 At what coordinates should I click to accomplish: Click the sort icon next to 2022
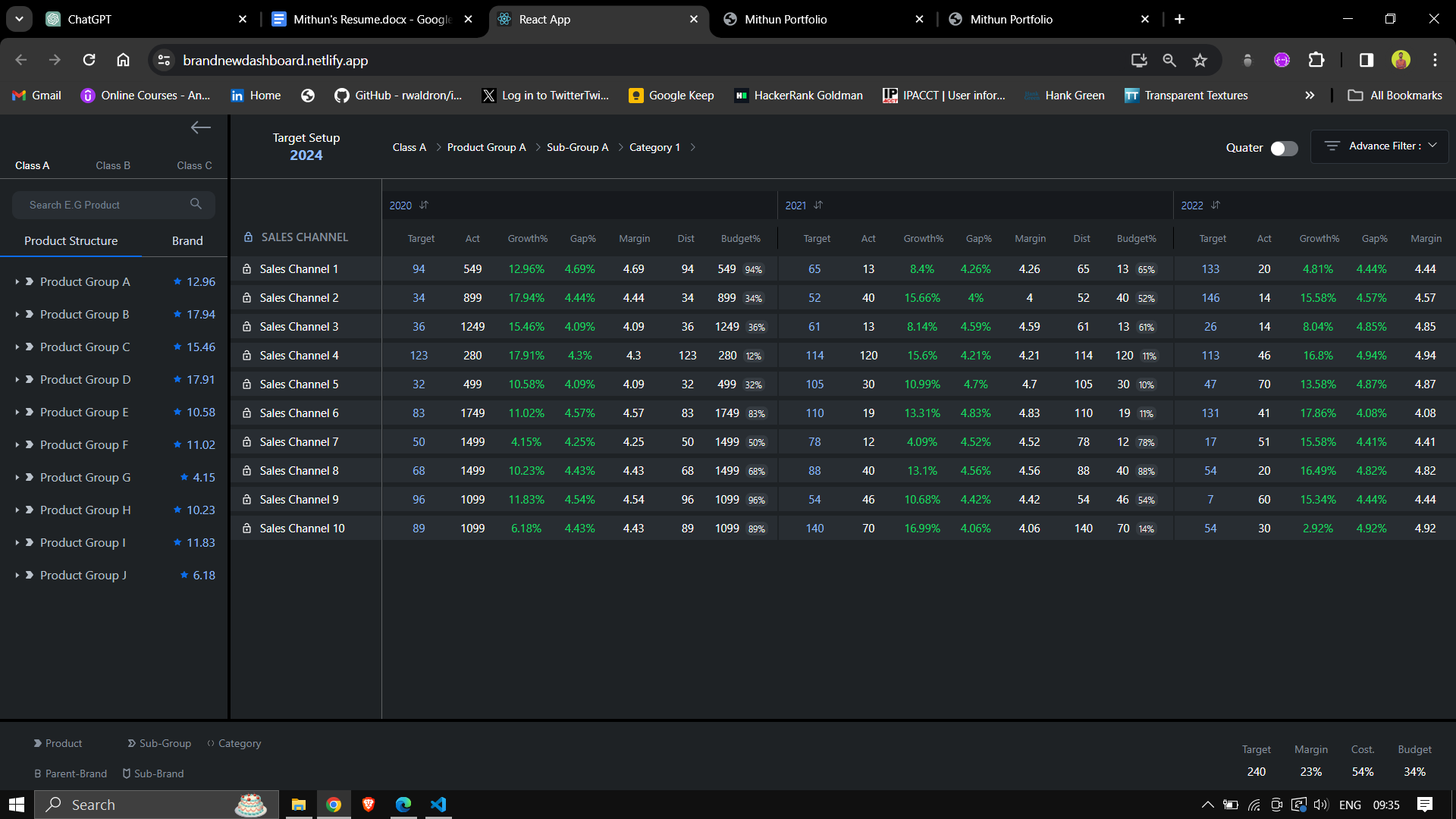click(1216, 206)
